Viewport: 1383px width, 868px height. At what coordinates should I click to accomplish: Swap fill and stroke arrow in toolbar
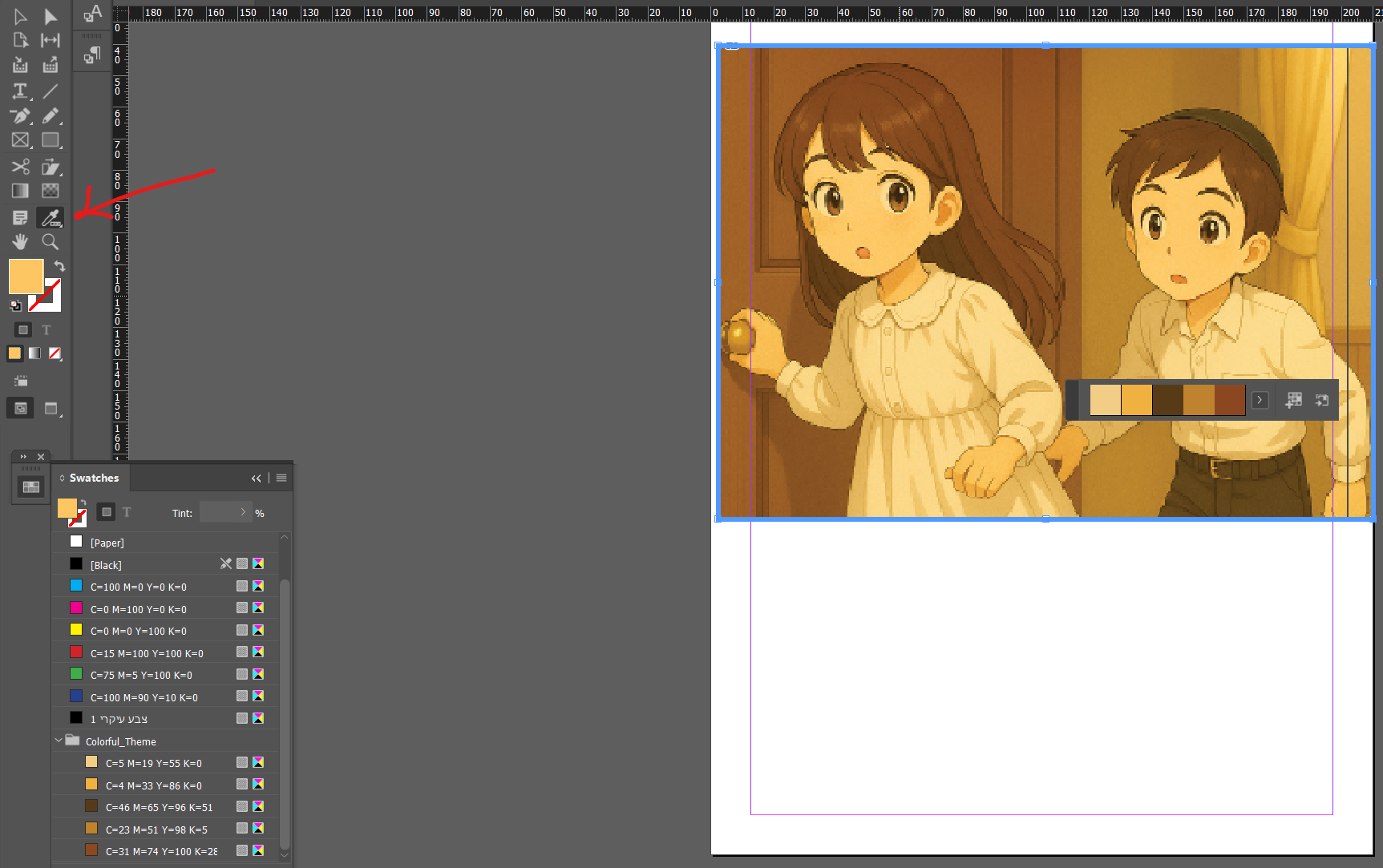coord(59,266)
